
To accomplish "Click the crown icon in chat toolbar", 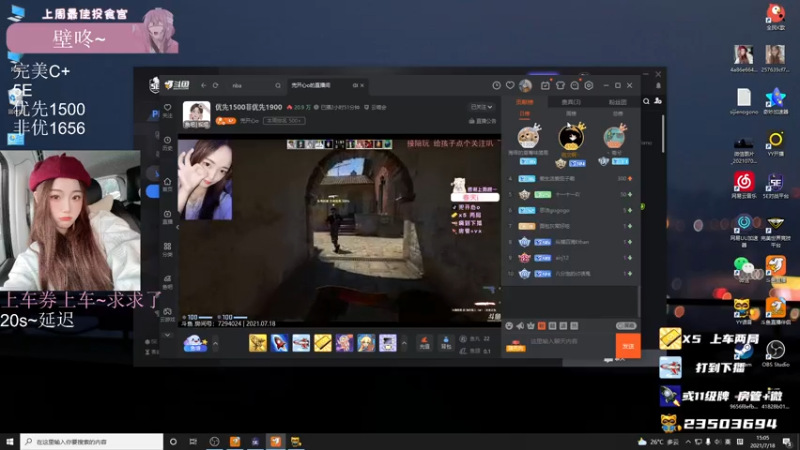I will 531,326.
